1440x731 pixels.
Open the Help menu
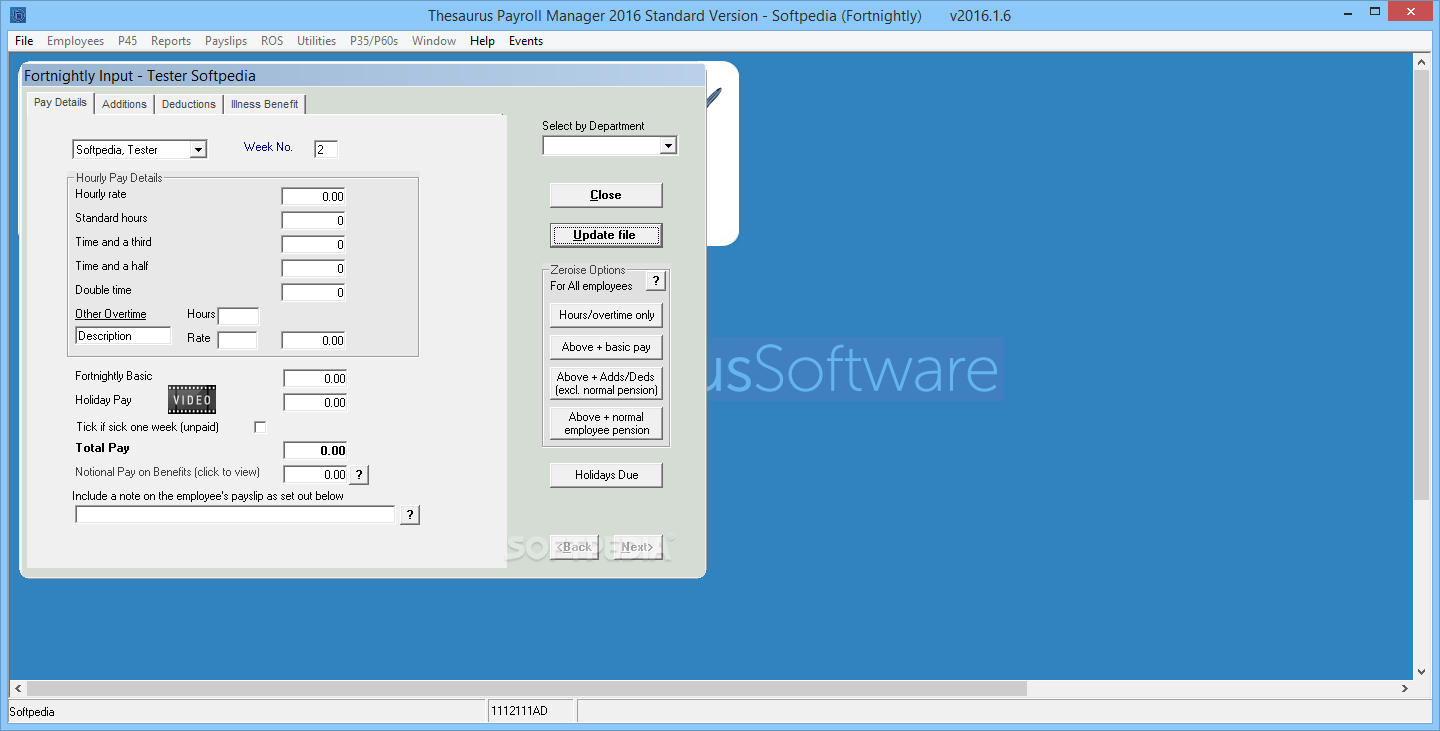(x=482, y=41)
